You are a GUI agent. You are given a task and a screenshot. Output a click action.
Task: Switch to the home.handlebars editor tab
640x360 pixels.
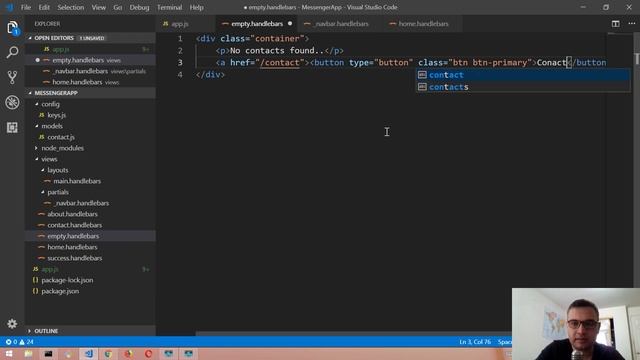[422, 24]
